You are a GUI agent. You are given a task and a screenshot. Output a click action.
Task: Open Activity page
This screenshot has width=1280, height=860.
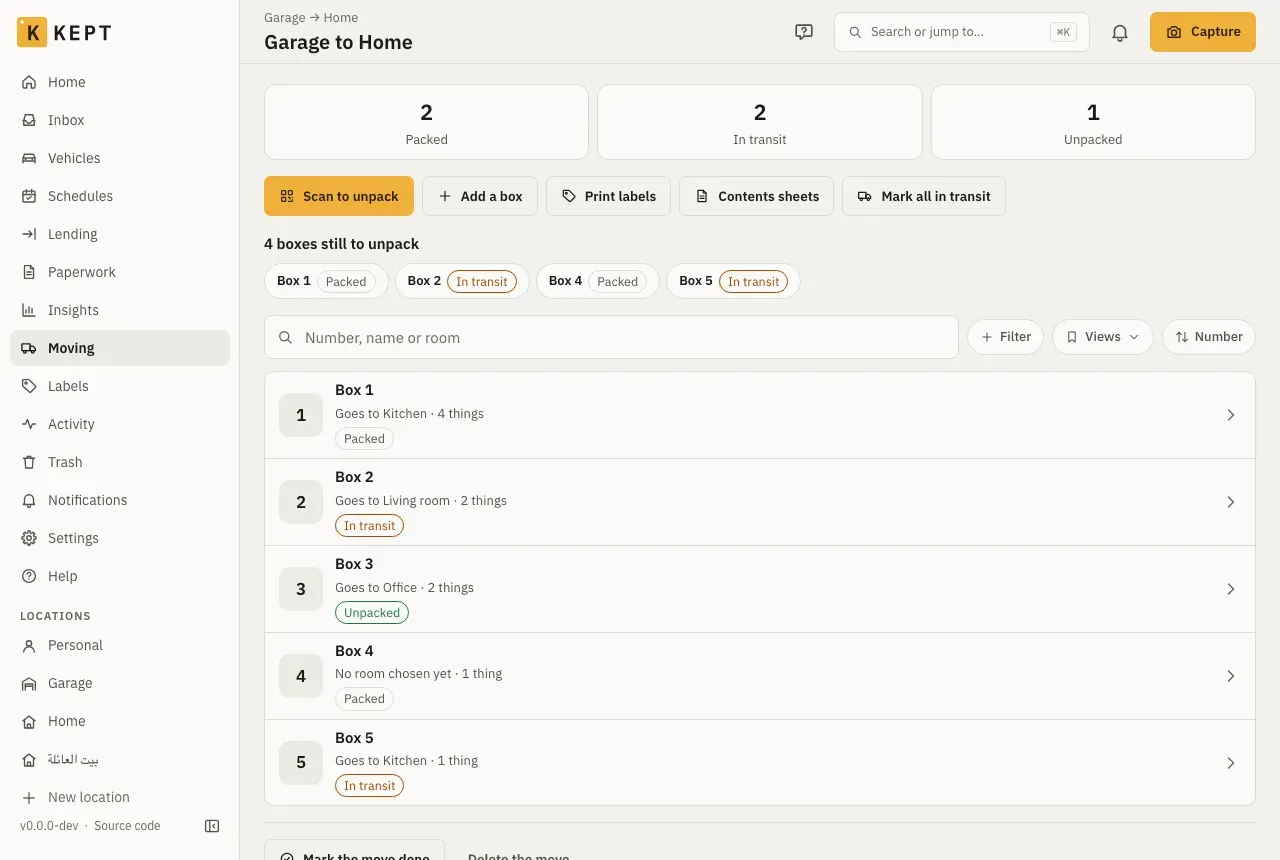[120, 424]
